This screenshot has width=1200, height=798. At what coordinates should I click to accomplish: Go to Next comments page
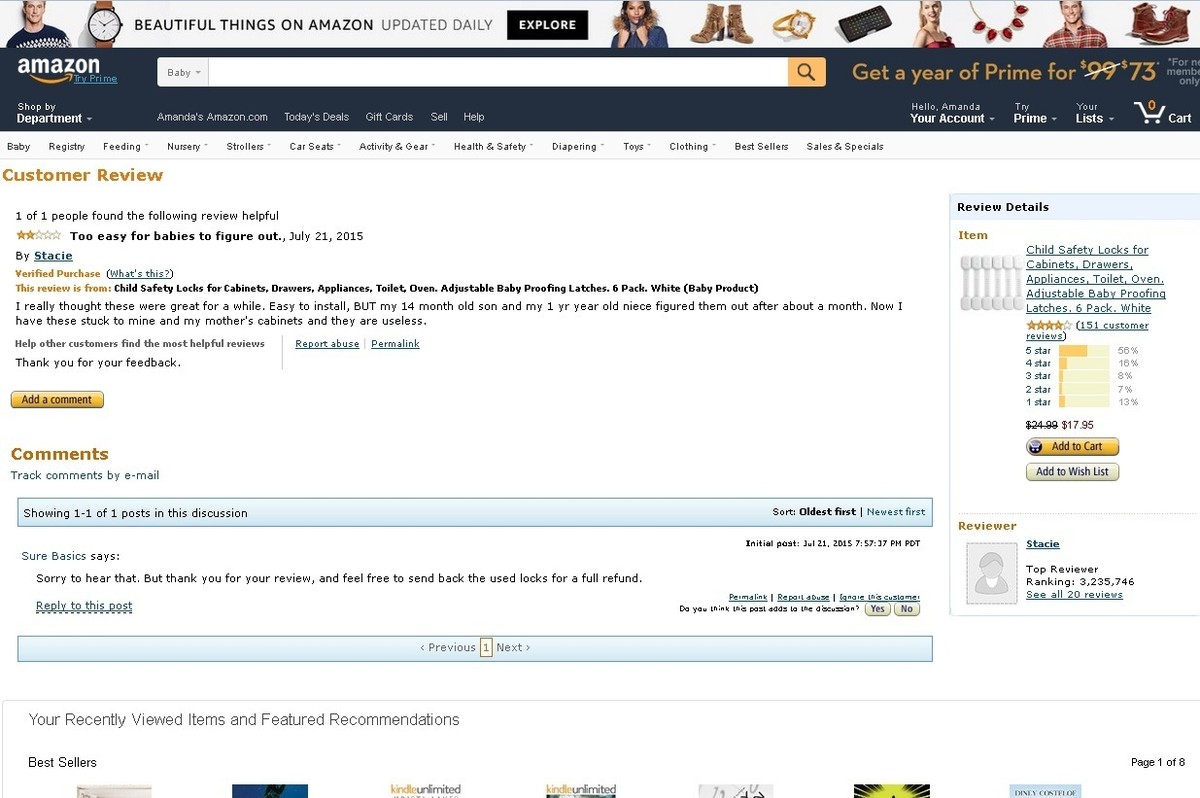[513, 648]
